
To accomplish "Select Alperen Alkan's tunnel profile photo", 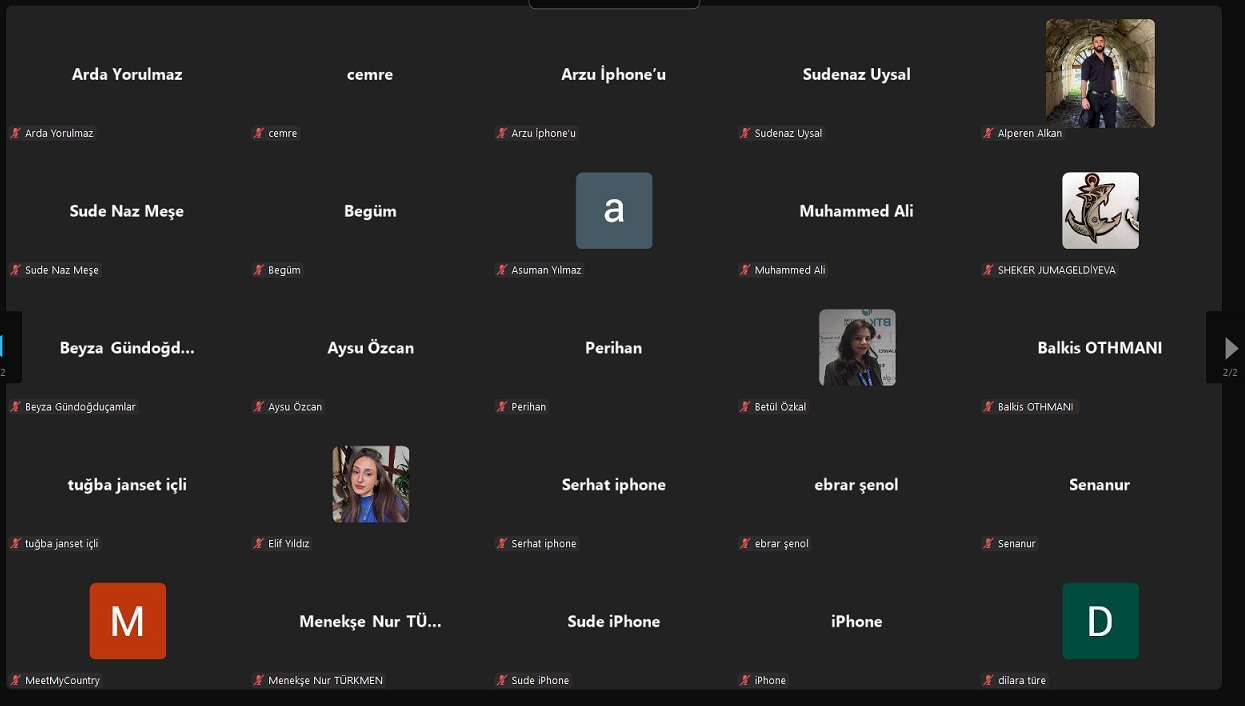I will pos(1099,73).
